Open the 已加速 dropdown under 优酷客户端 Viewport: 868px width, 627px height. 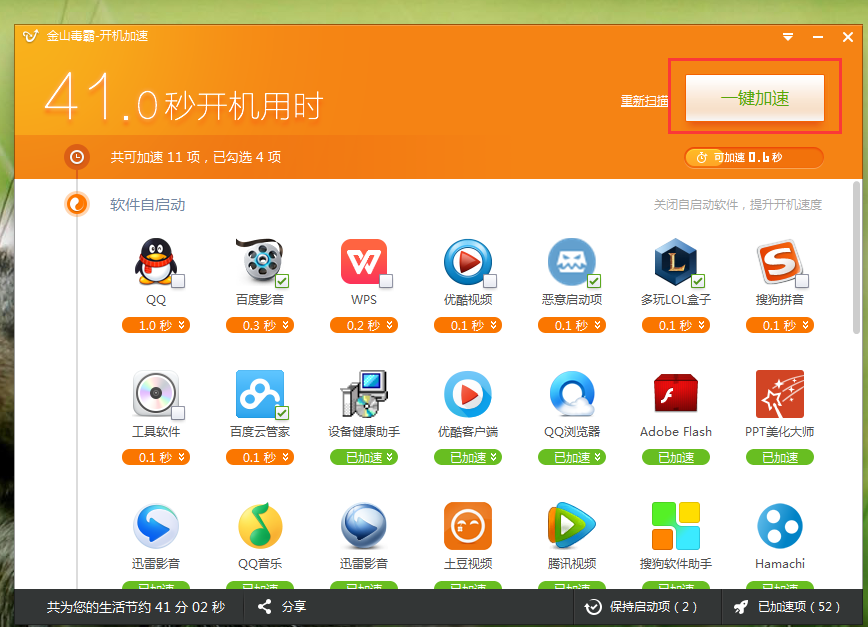click(x=494, y=457)
